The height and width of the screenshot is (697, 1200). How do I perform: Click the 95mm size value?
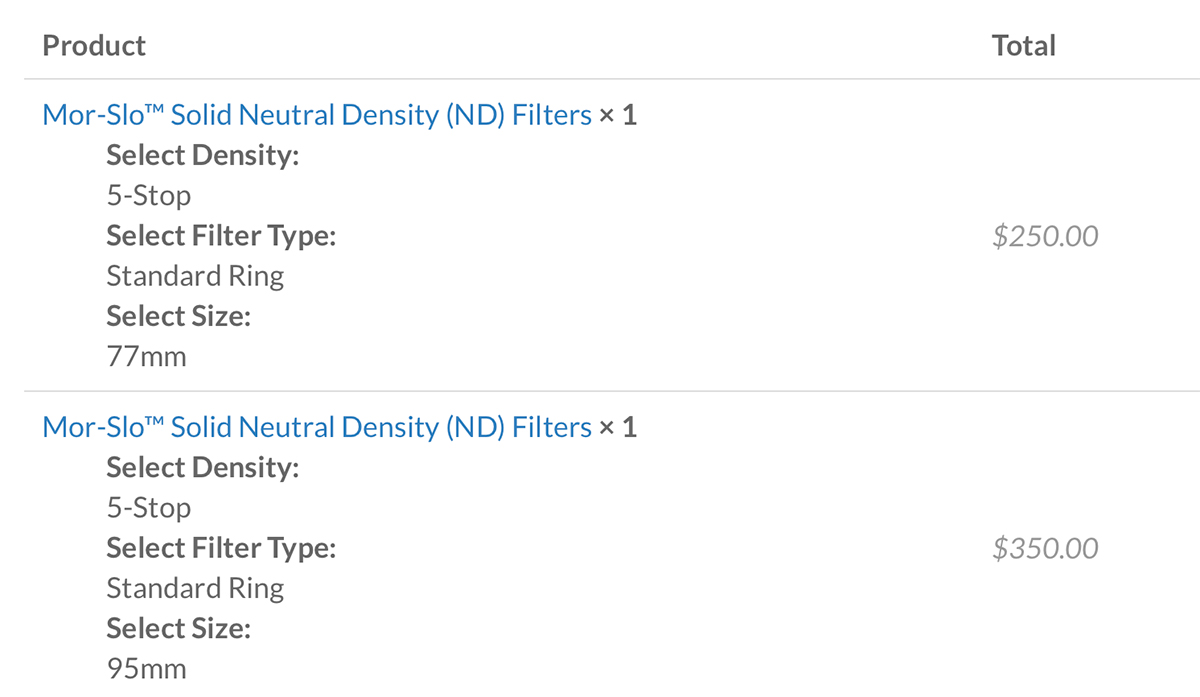pos(147,669)
